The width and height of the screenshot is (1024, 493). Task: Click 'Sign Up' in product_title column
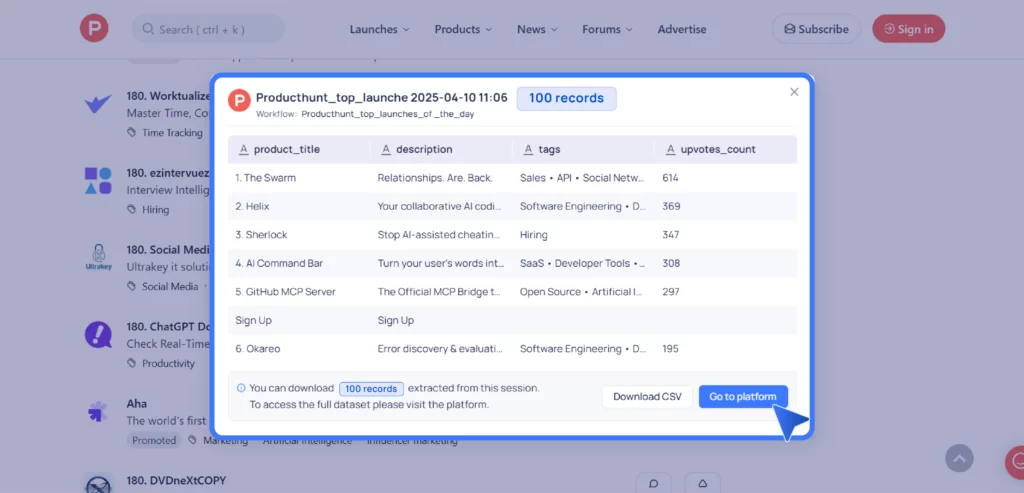(253, 321)
